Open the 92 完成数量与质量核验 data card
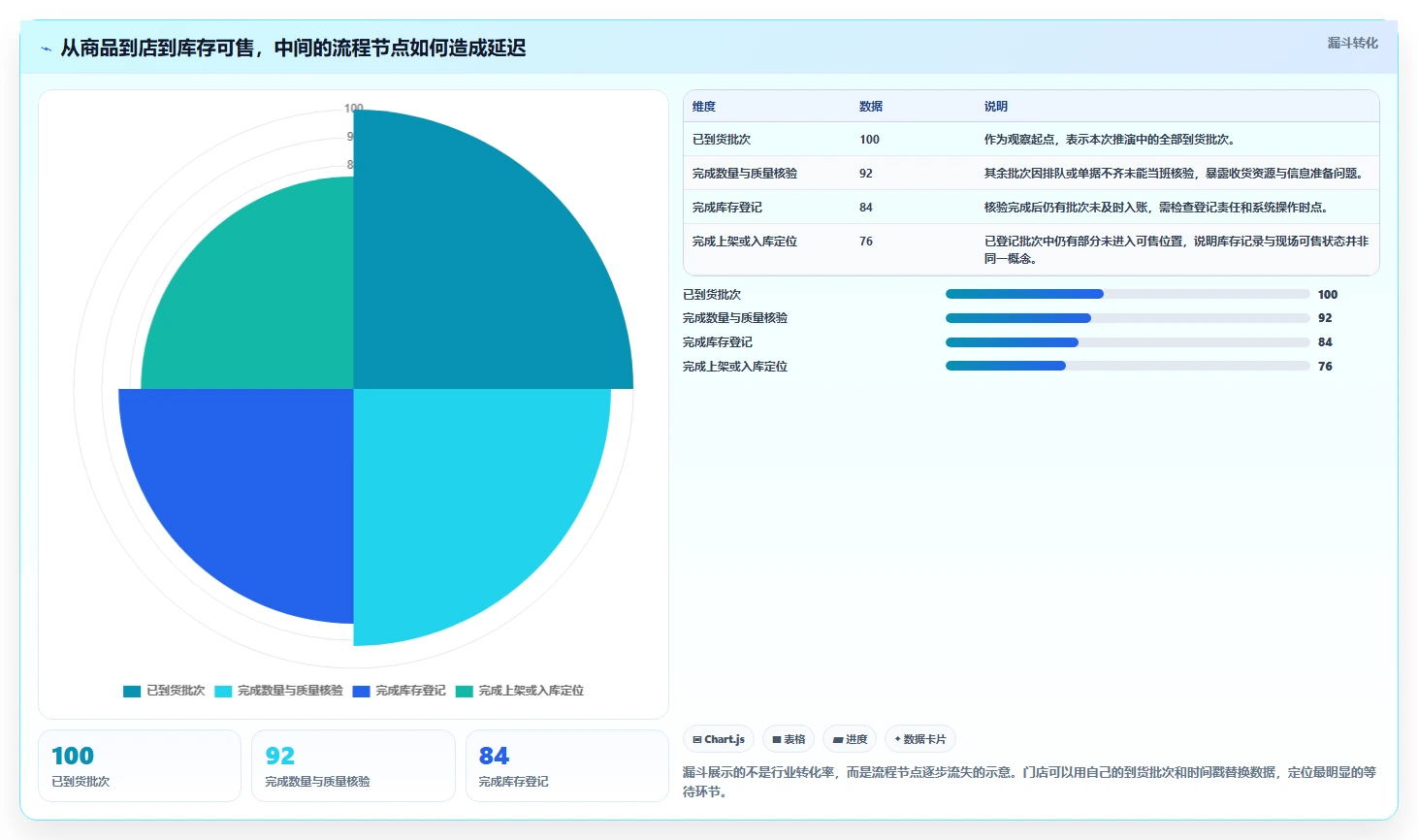The width and height of the screenshot is (1418, 840). tap(353, 766)
